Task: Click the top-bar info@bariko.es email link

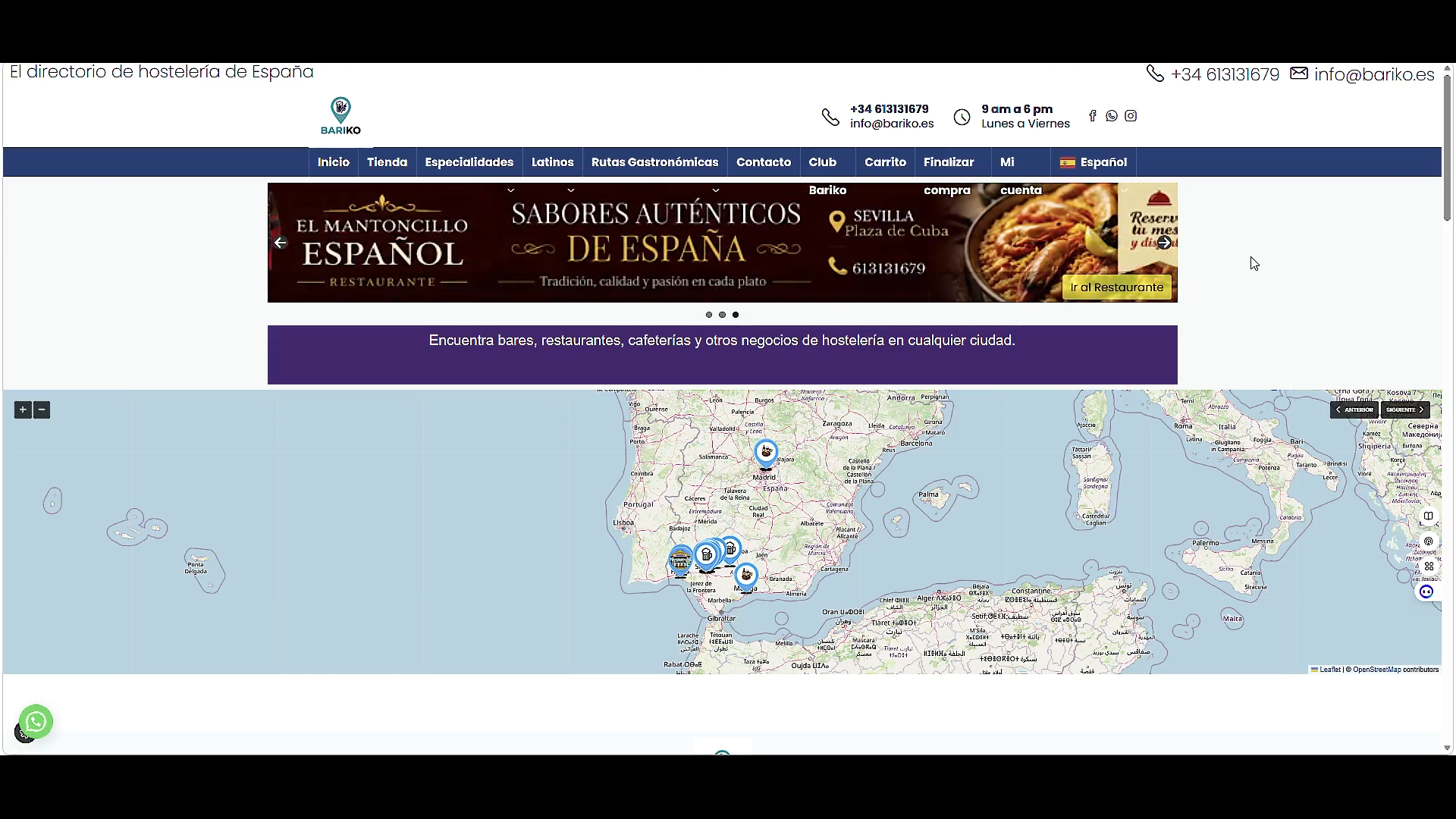Action: (1374, 74)
